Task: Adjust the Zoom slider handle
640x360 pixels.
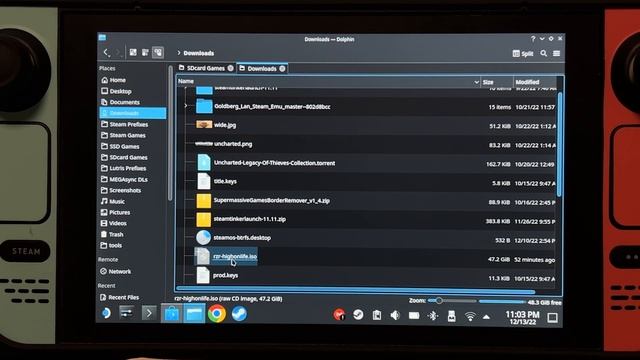Action: [439, 301]
